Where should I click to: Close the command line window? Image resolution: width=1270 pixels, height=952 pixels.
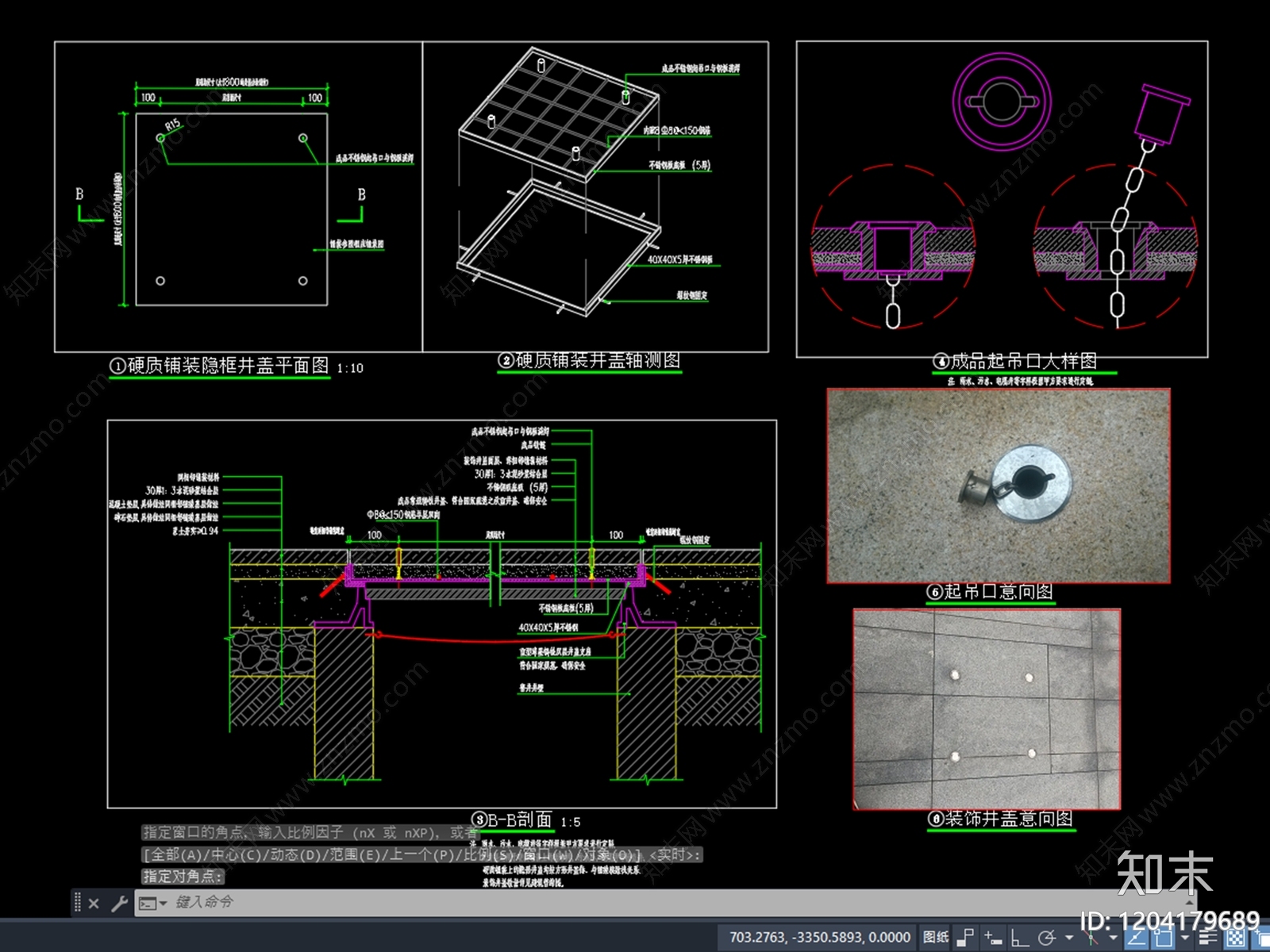coord(94,903)
